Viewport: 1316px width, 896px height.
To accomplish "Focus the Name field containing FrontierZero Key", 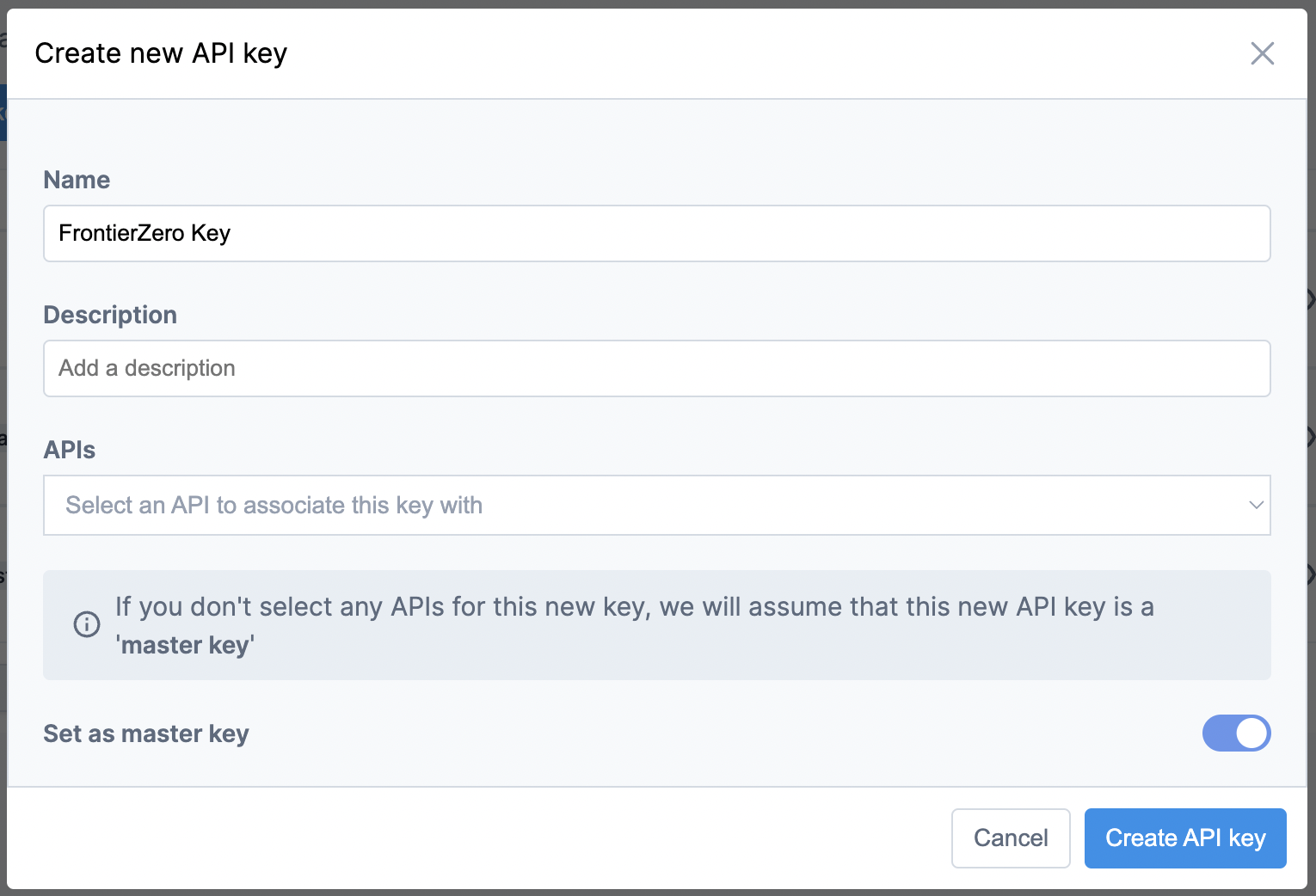I will coord(655,233).
